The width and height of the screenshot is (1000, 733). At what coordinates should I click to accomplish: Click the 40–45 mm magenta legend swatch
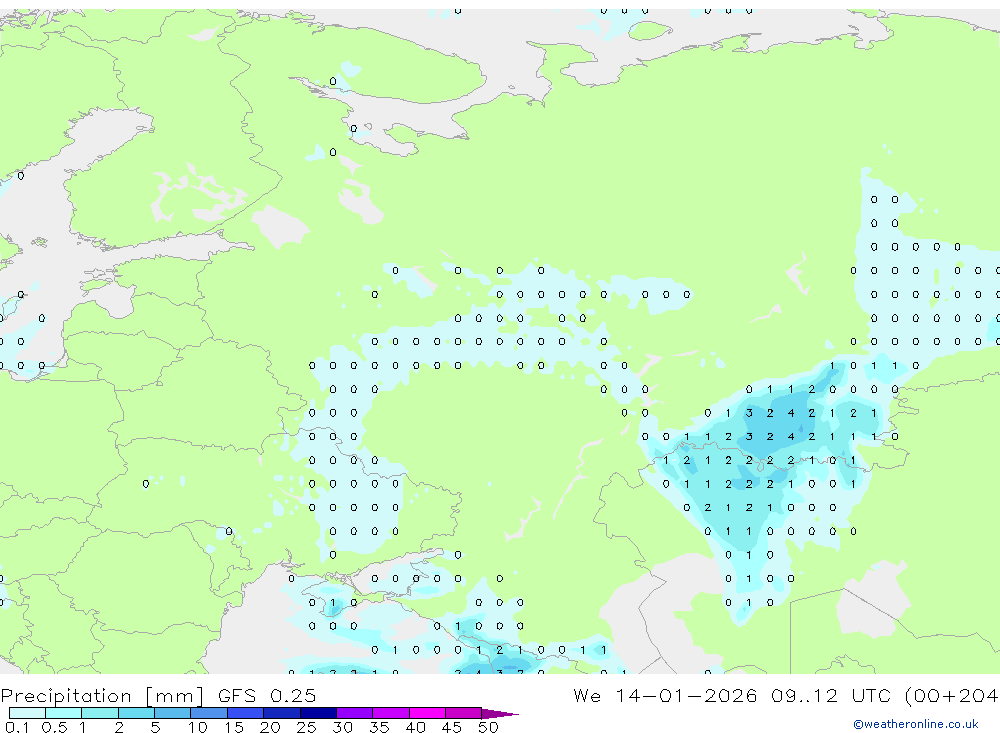point(427,713)
